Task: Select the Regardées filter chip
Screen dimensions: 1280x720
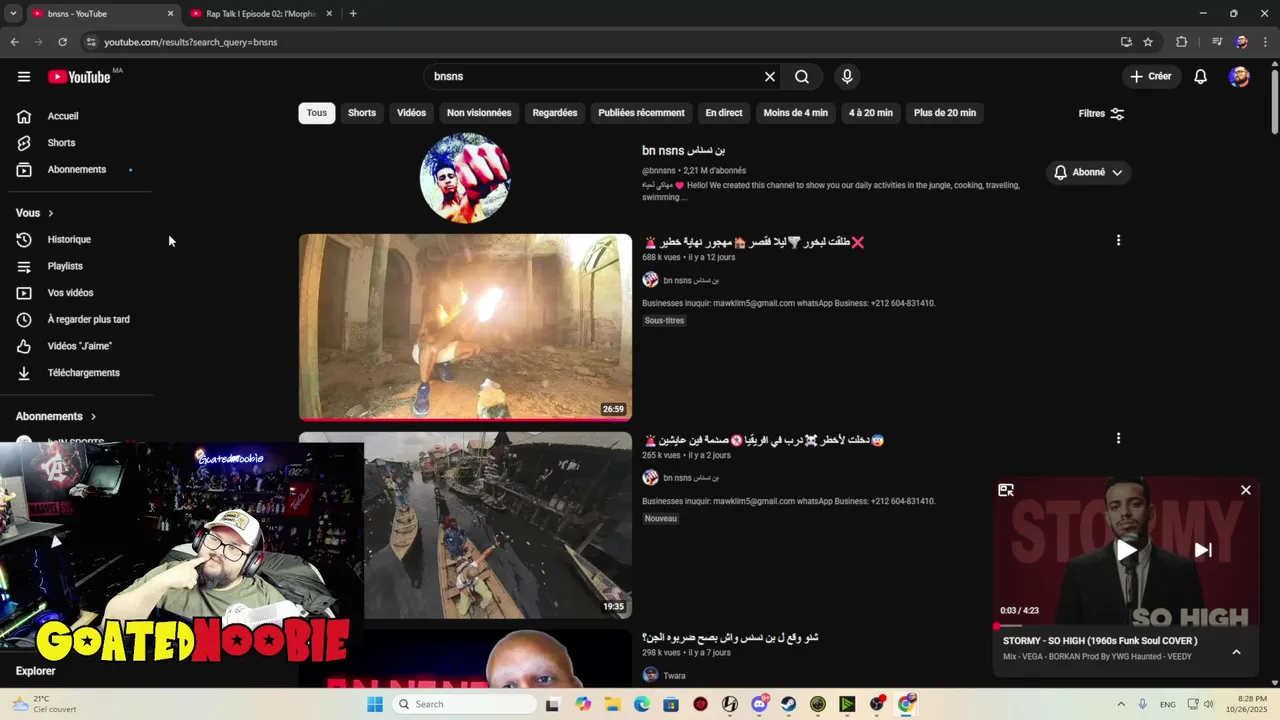Action: click(555, 113)
